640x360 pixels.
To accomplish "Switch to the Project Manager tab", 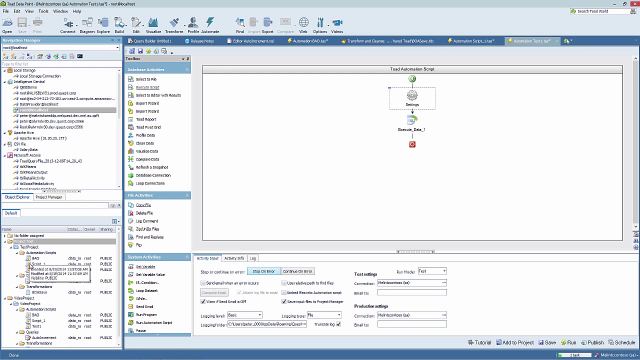I will pos(49,197).
